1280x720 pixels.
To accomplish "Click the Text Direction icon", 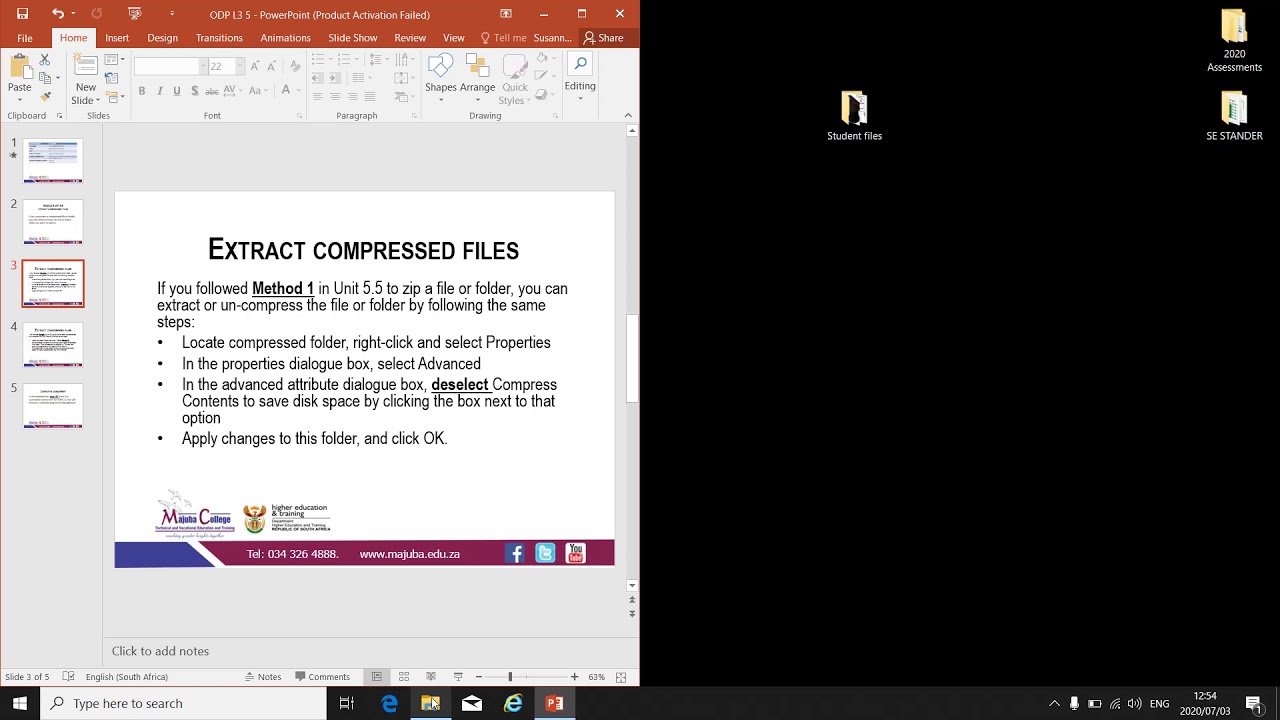I will pyautogui.click(x=401, y=61).
